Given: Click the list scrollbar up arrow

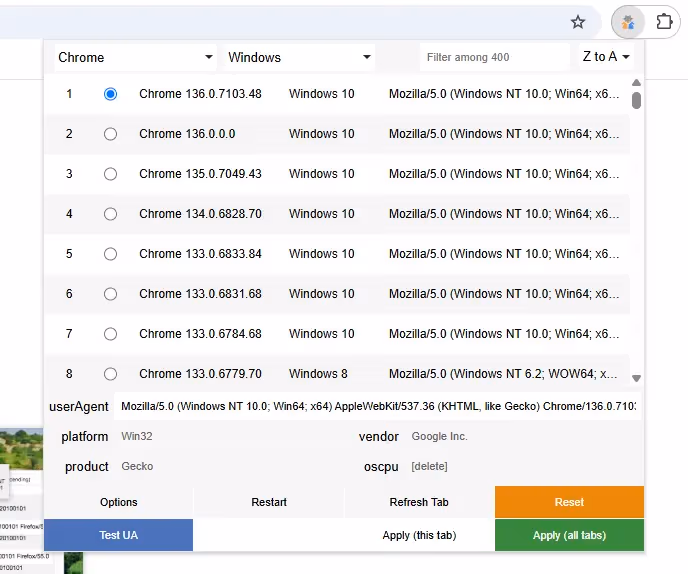Looking at the screenshot, I should 636,83.
